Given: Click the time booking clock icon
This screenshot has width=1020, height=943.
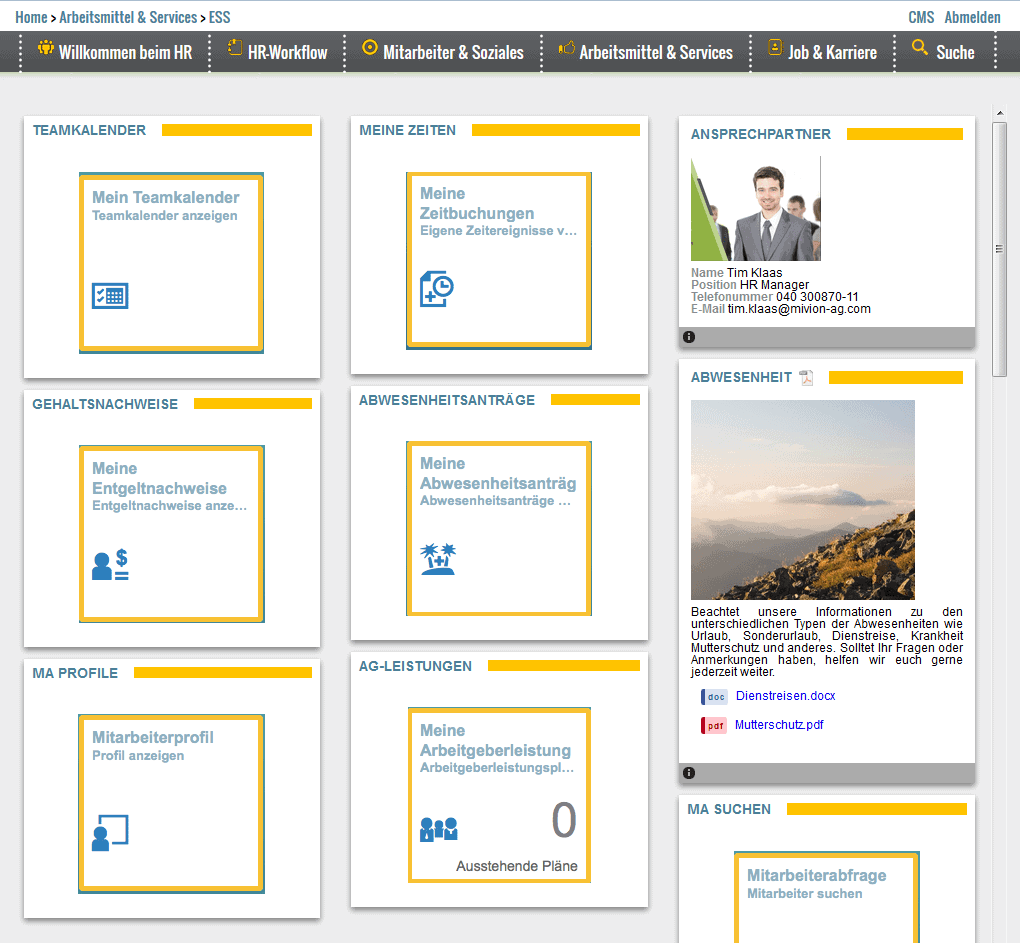Looking at the screenshot, I should click(x=436, y=289).
